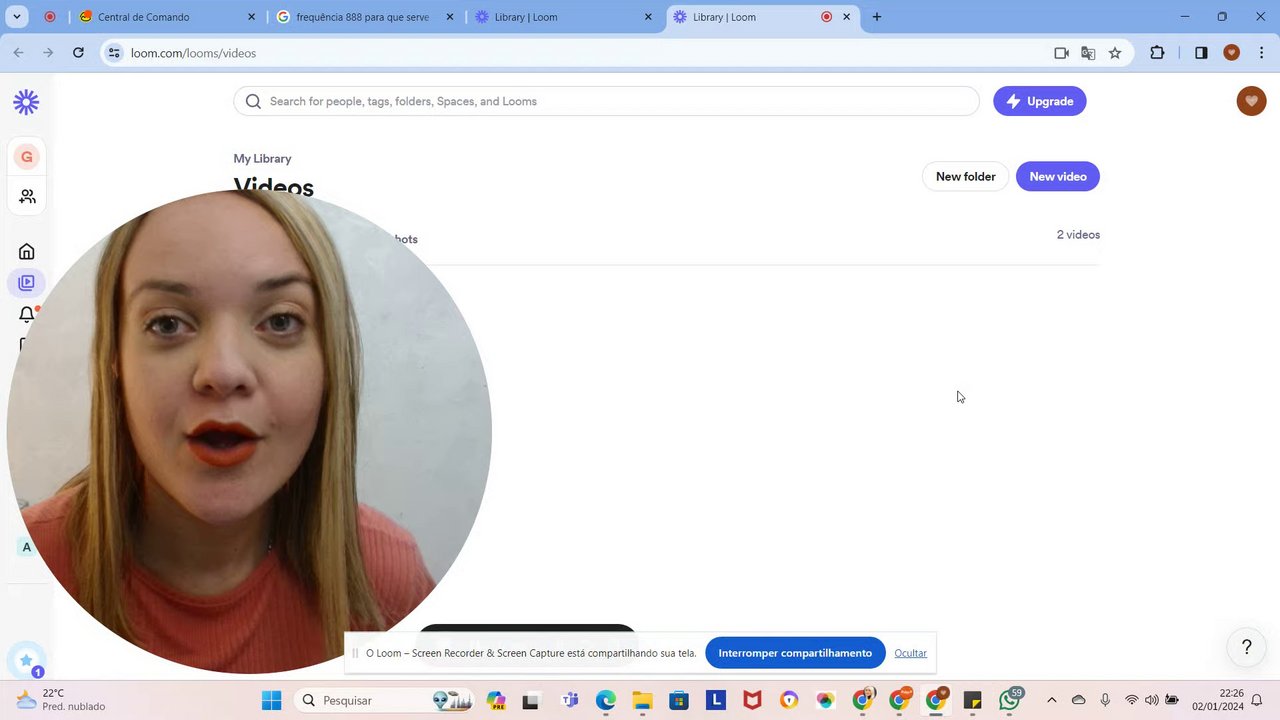Open WhatsApp from the taskbar

[x=1010, y=700]
